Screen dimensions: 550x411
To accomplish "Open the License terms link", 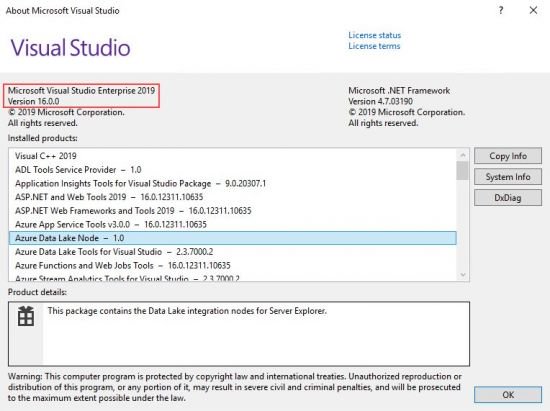I will coord(374,46).
